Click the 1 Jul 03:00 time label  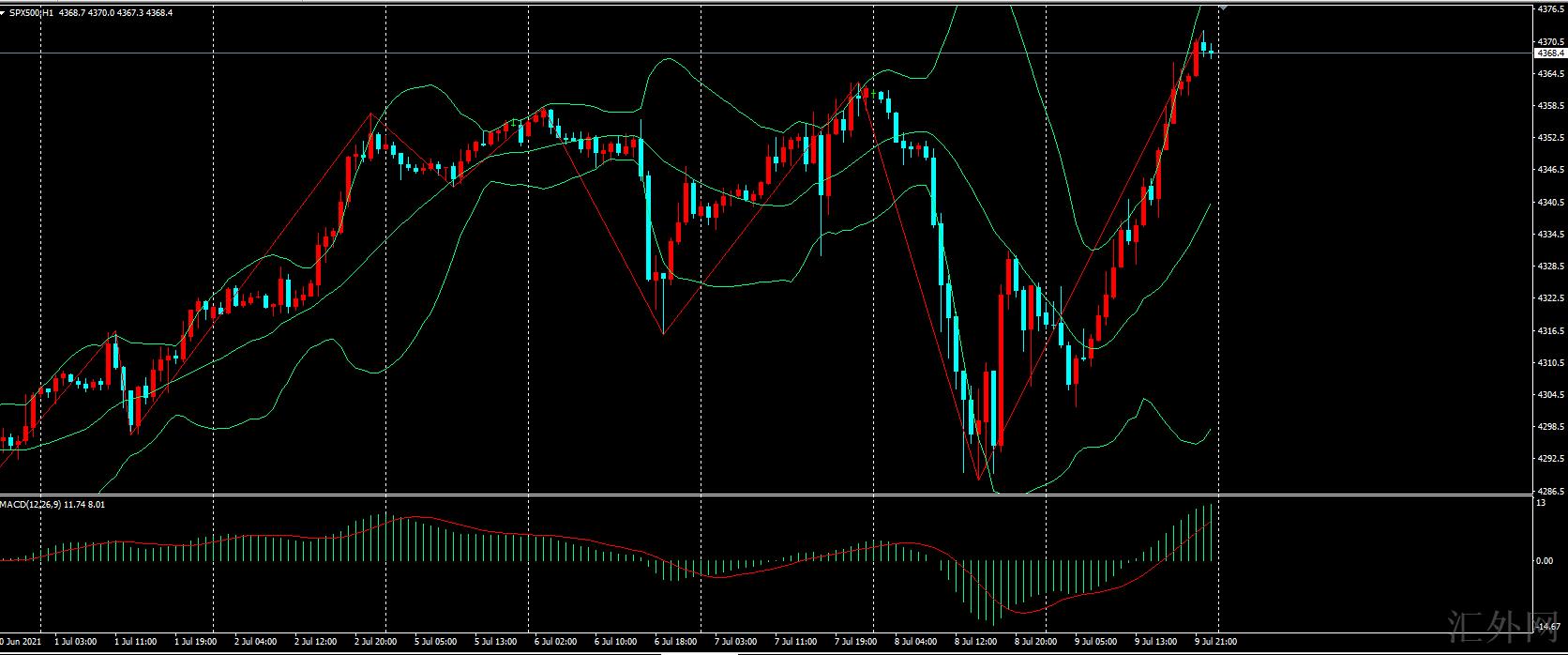75,642
